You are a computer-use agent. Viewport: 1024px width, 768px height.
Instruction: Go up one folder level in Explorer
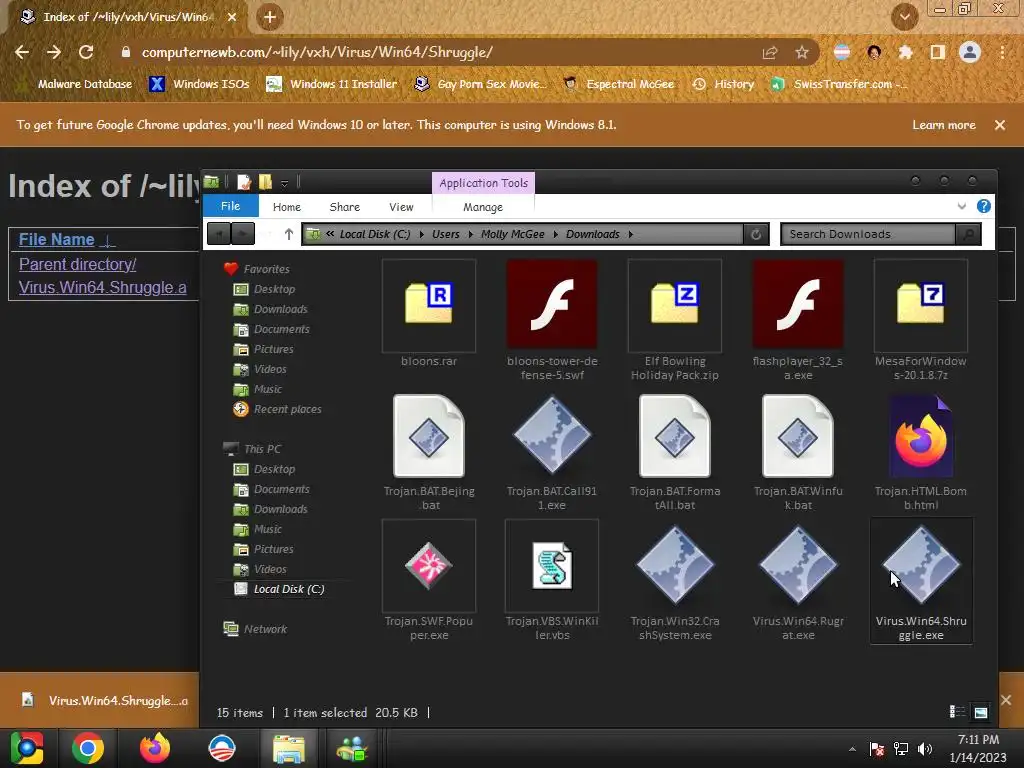tap(289, 234)
